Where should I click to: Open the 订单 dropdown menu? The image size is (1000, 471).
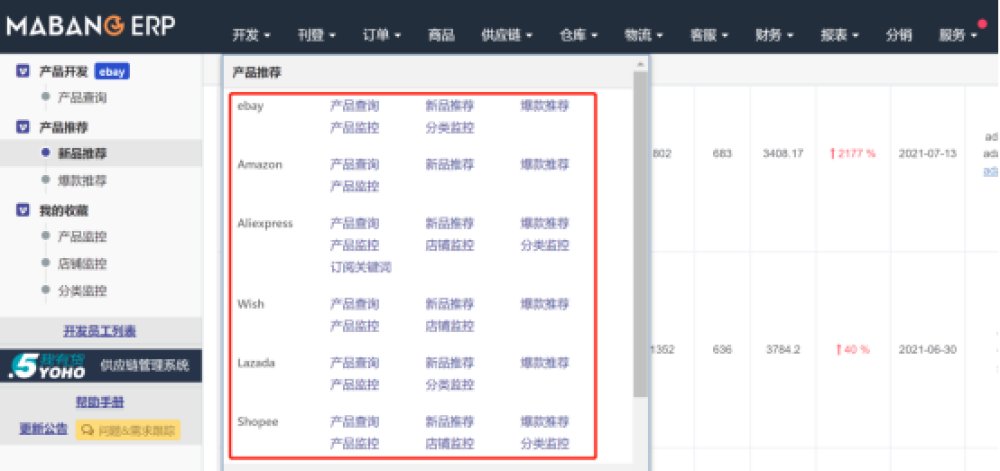[381, 36]
